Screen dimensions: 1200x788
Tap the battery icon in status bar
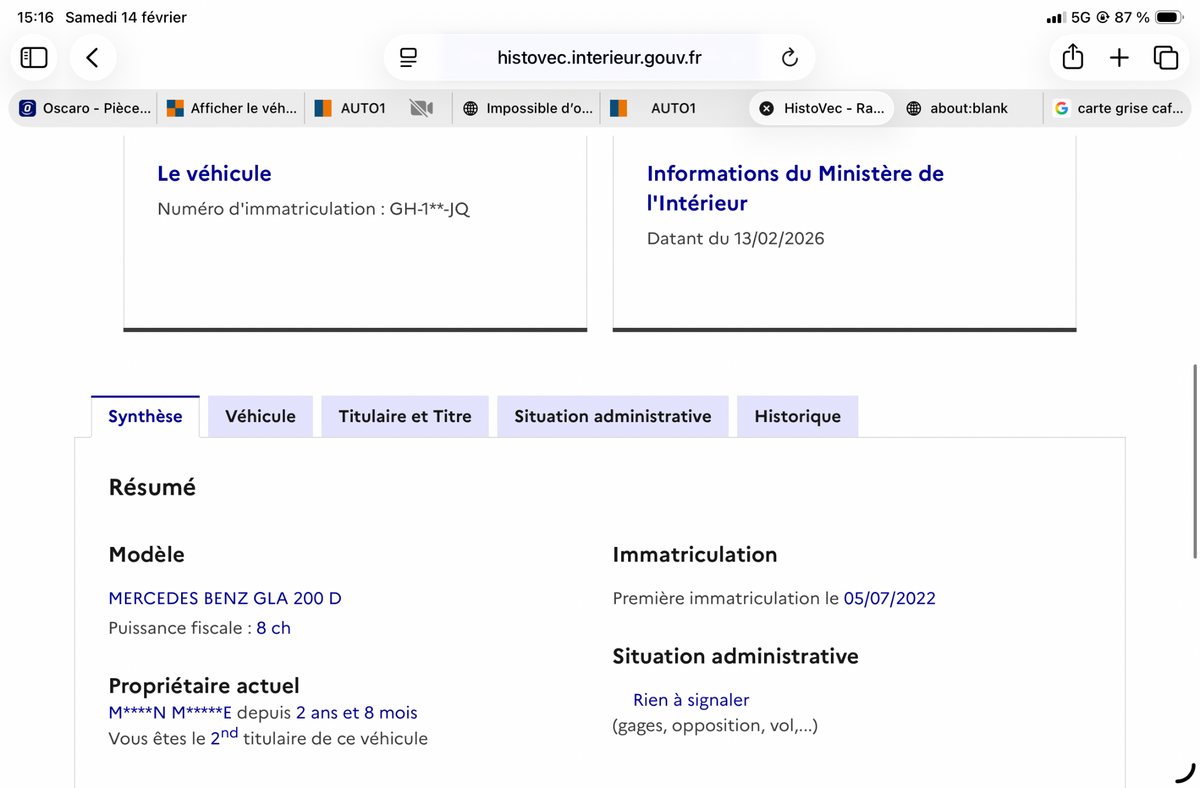pyautogui.click(x=1168, y=17)
